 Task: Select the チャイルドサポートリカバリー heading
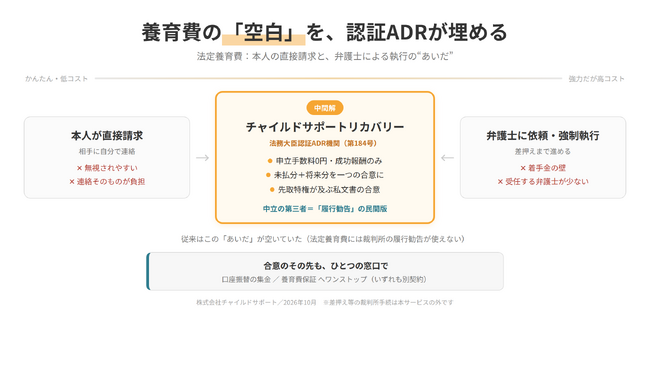325,126
